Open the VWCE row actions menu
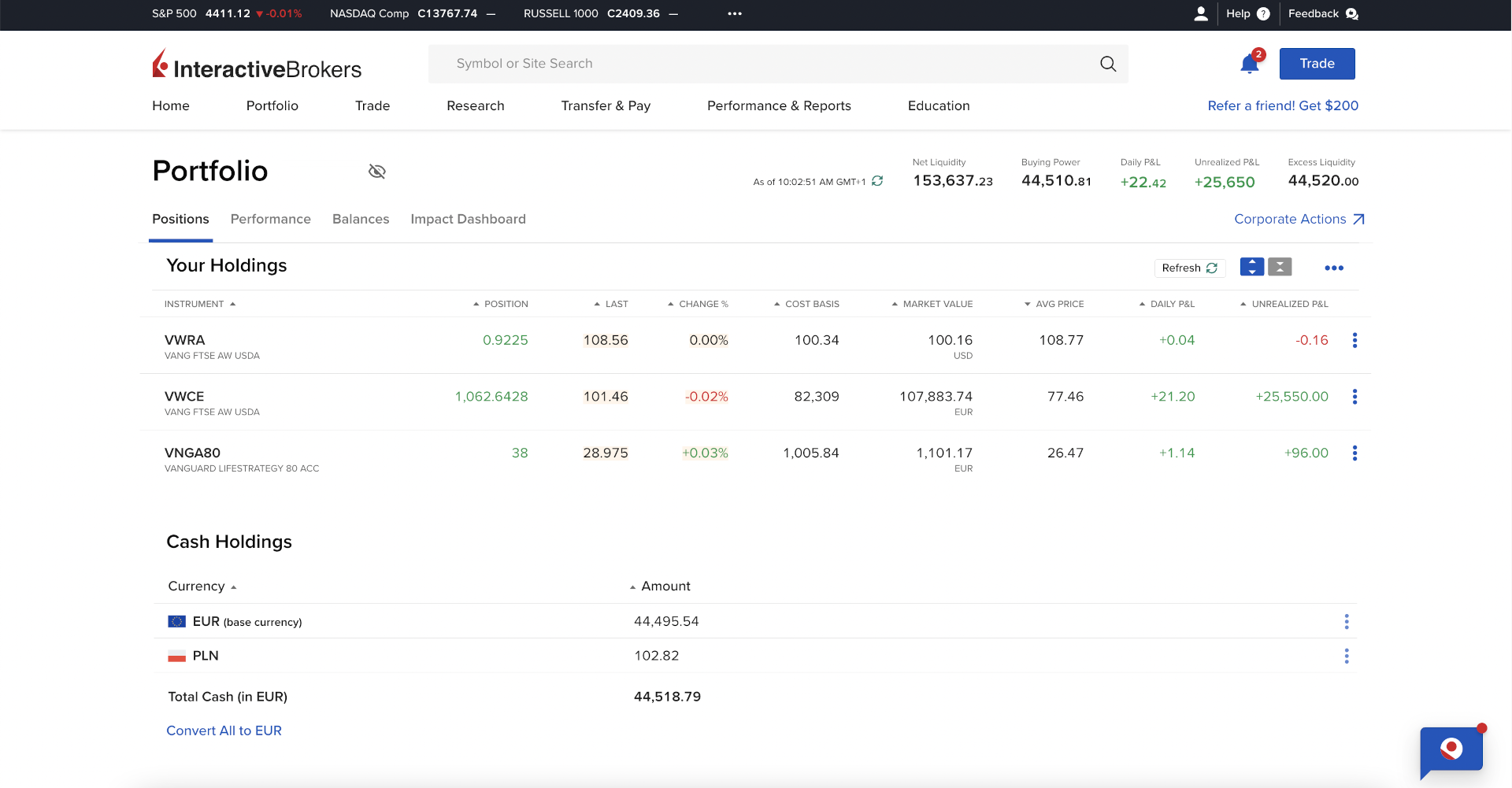The image size is (1512, 788). (1354, 397)
